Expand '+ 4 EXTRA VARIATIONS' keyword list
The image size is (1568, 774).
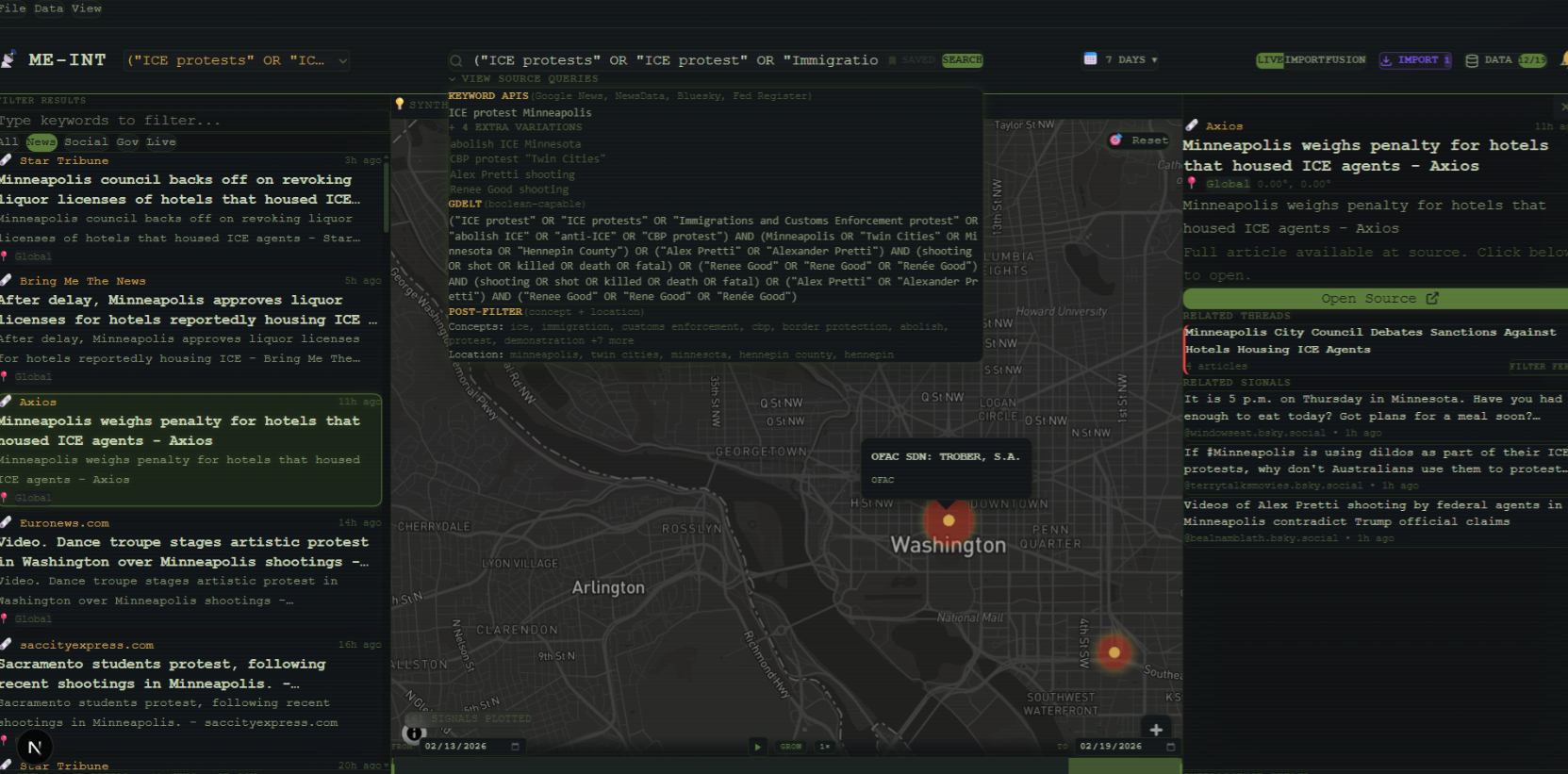(x=516, y=127)
